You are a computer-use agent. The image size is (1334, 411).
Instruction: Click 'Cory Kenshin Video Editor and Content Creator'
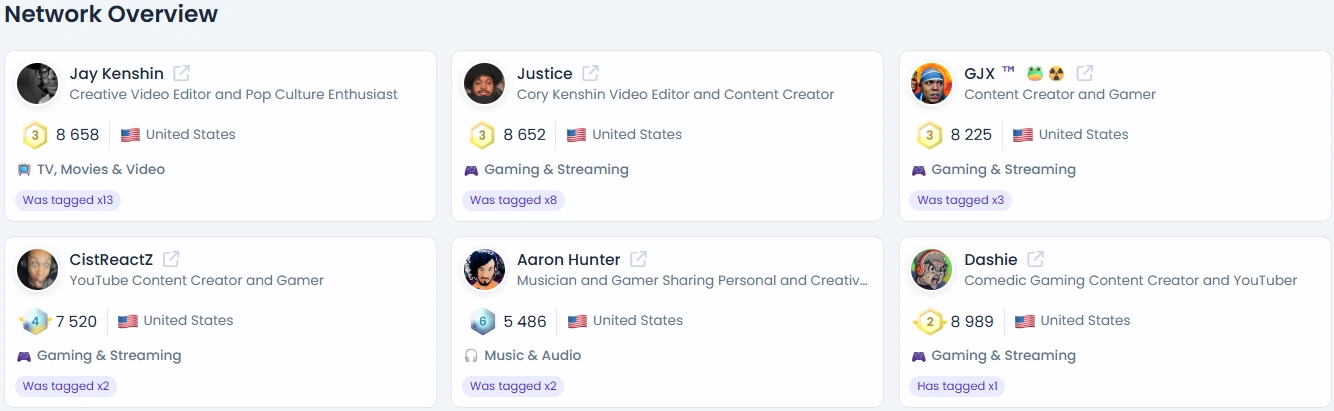675,95
